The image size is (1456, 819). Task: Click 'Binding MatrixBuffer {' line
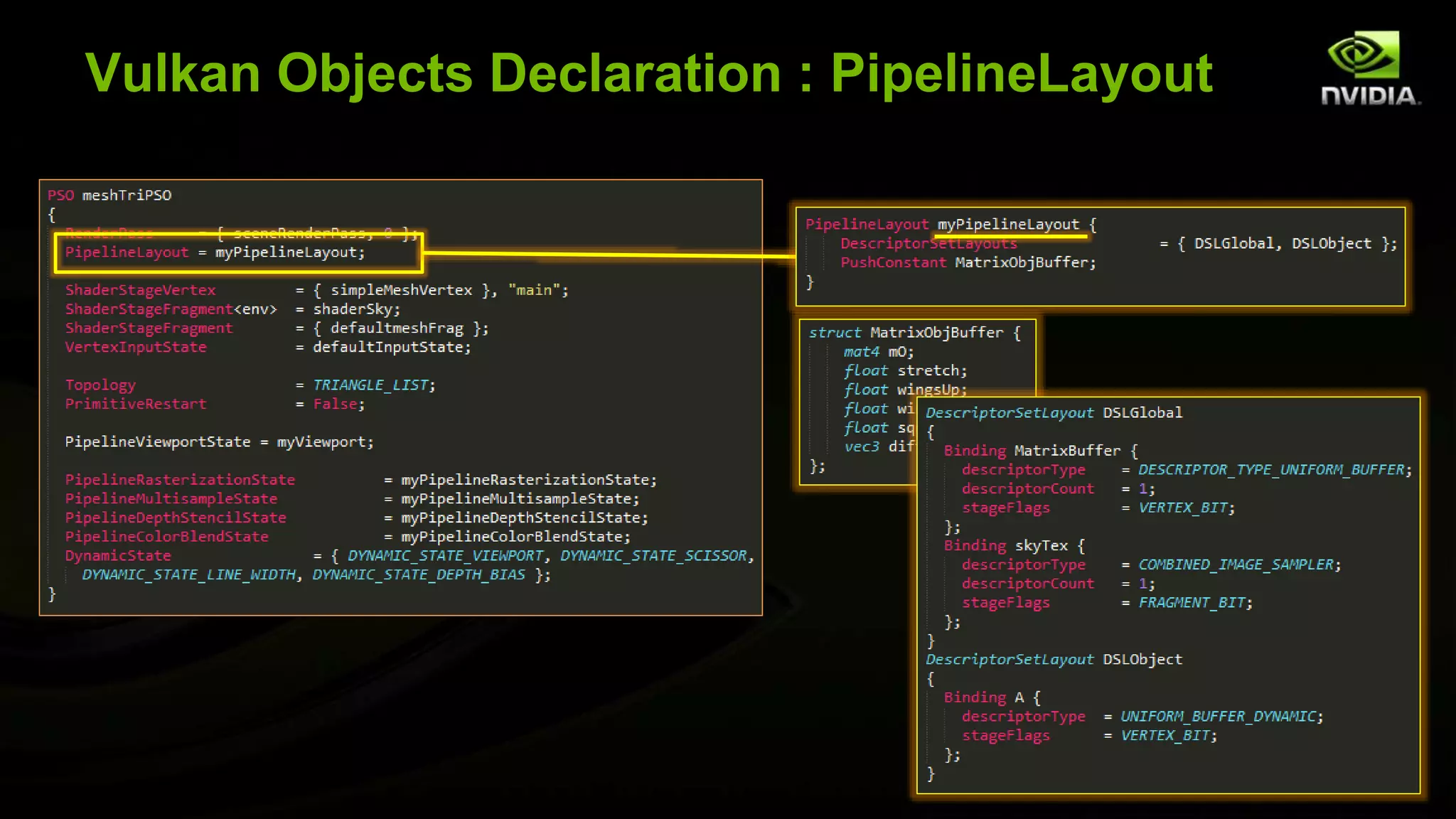click(1041, 451)
